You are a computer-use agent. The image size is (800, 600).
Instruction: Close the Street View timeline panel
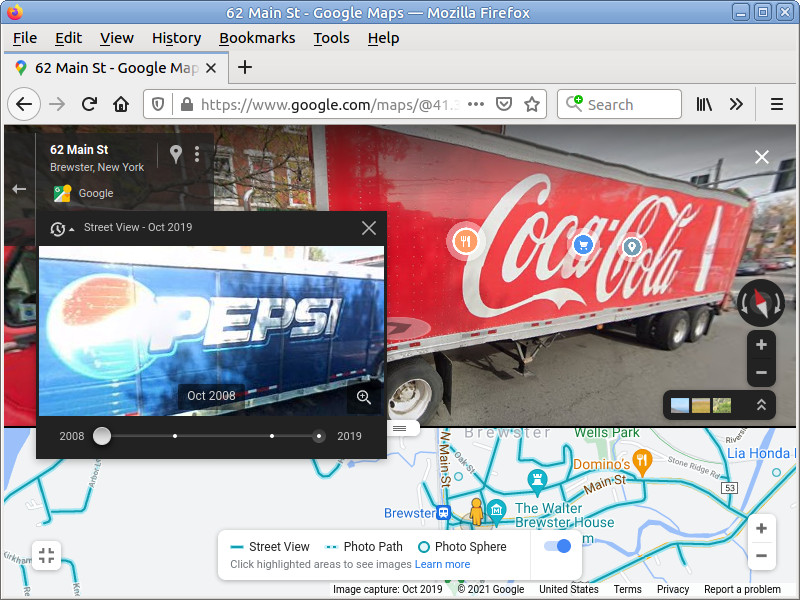pos(369,228)
